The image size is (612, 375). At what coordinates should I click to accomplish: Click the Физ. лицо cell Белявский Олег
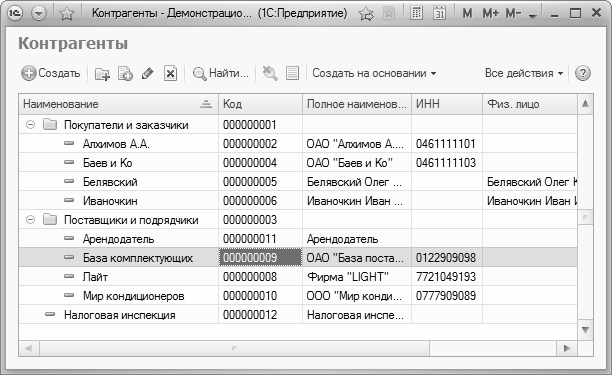tap(530, 182)
